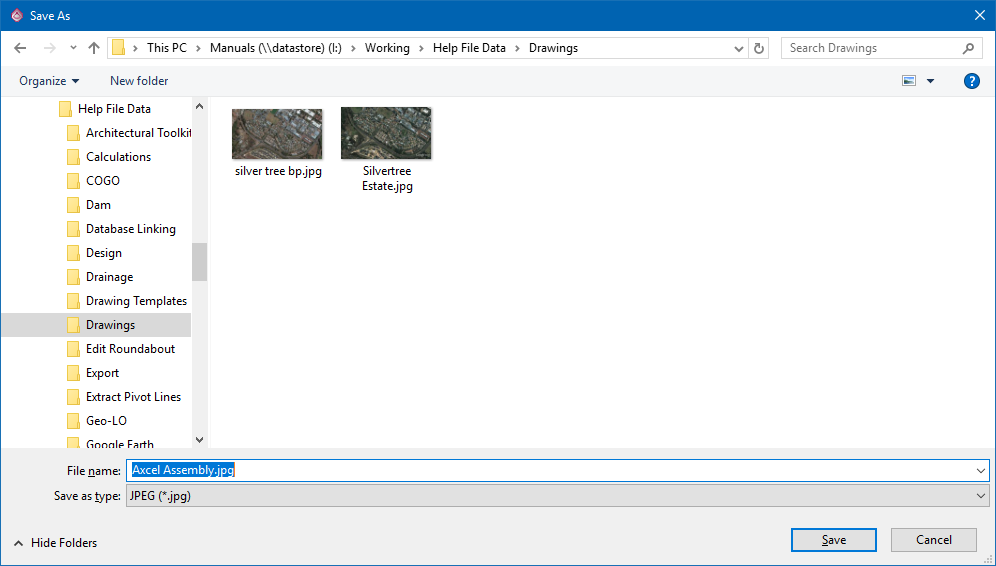
Task: Collapse the pane with Hide Folders
Action: coord(56,543)
